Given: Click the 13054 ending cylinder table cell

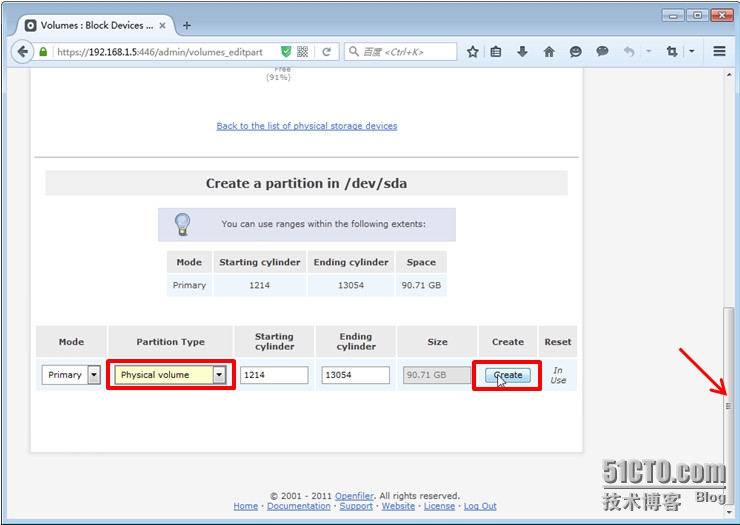Looking at the screenshot, I should point(351,285).
